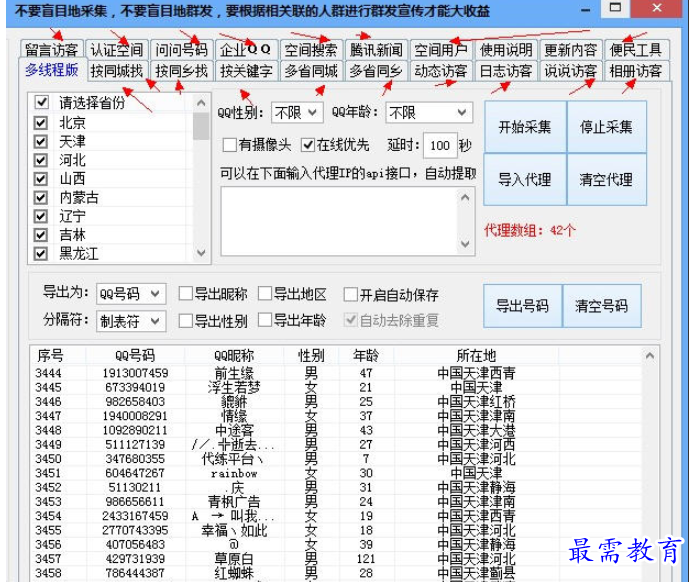Click the 导出号码 button
This screenshot has width=690, height=582.
[523, 306]
